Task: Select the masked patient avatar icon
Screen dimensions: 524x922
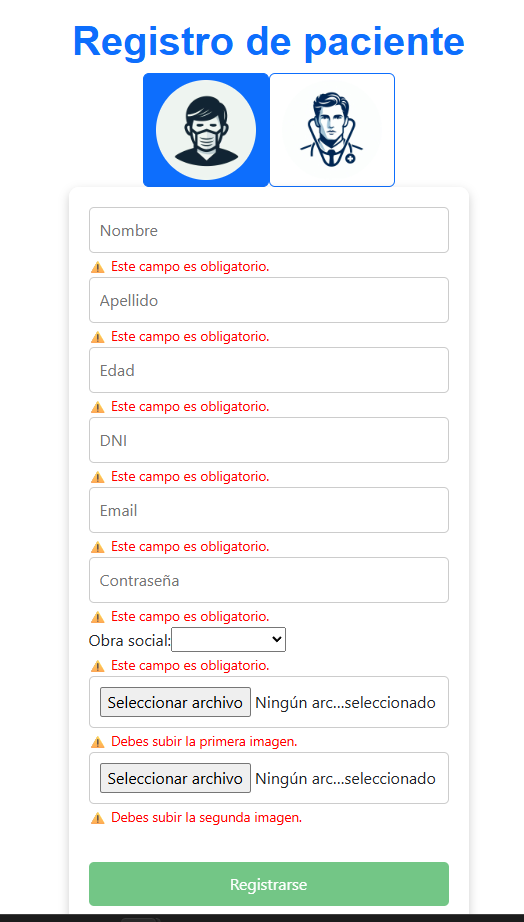Action: [x=206, y=130]
